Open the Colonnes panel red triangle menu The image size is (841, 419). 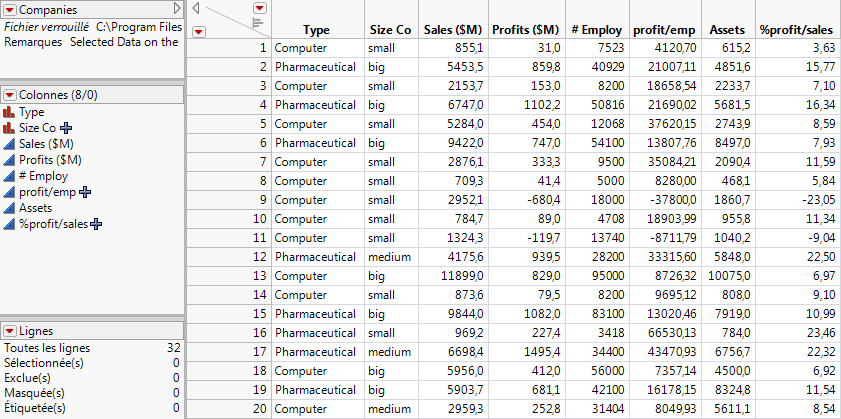coord(10,95)
